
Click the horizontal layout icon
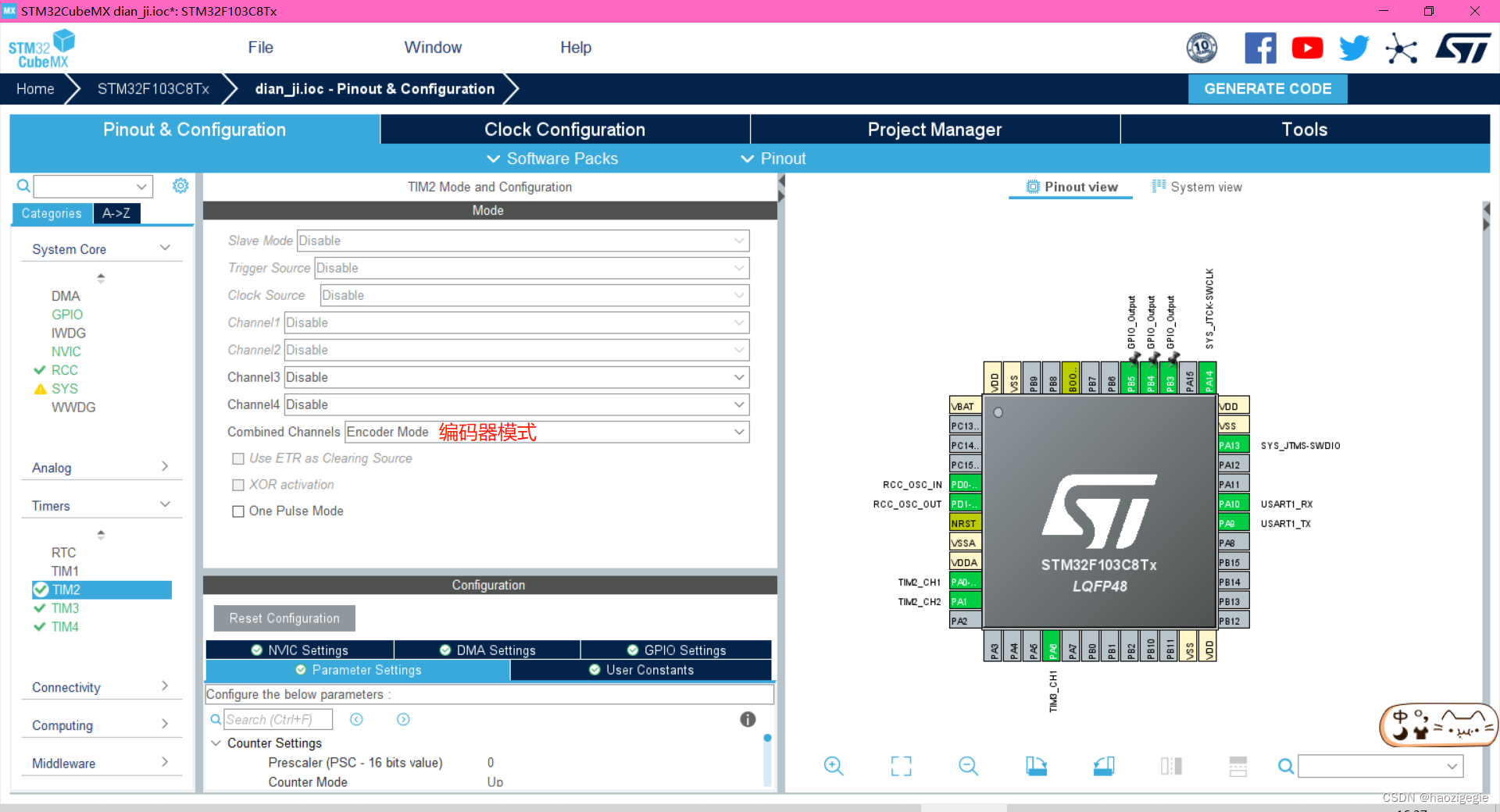pyautogui.click(x=1238, y=766)
